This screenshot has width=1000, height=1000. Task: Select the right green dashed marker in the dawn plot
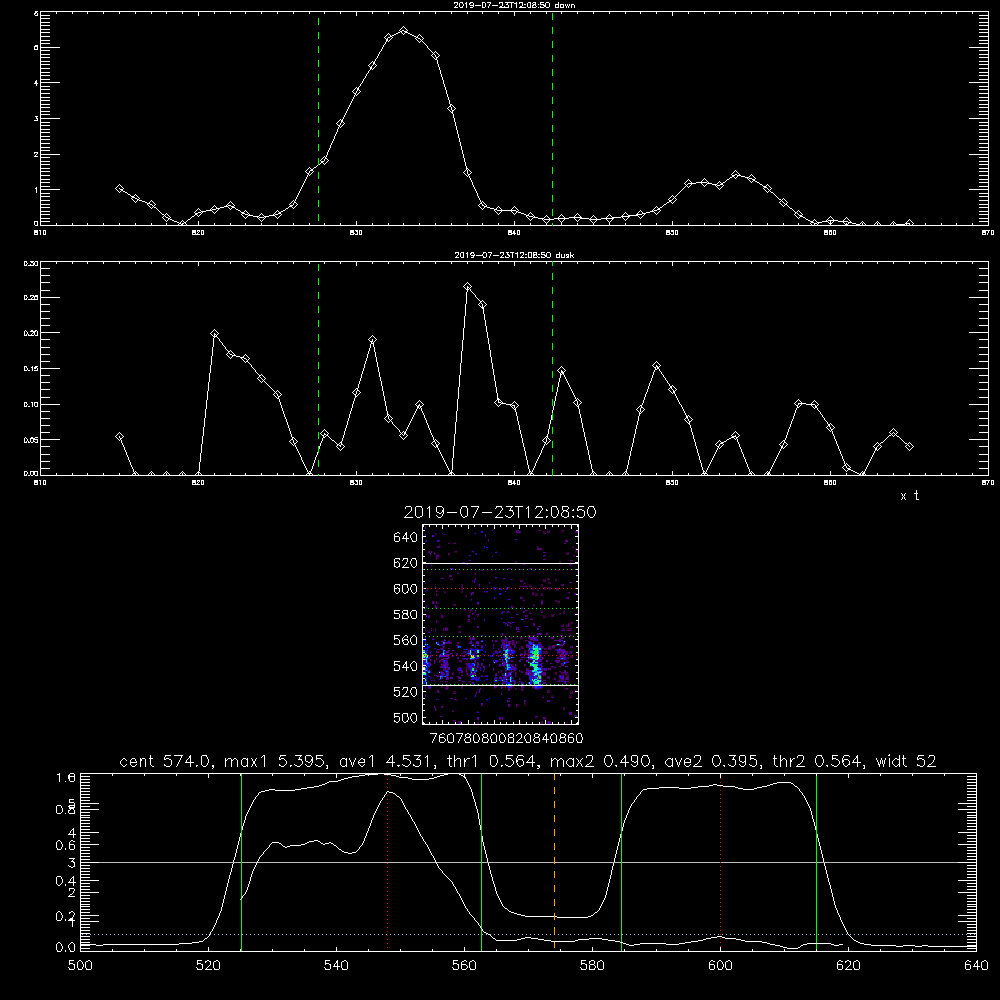[552, 118]
